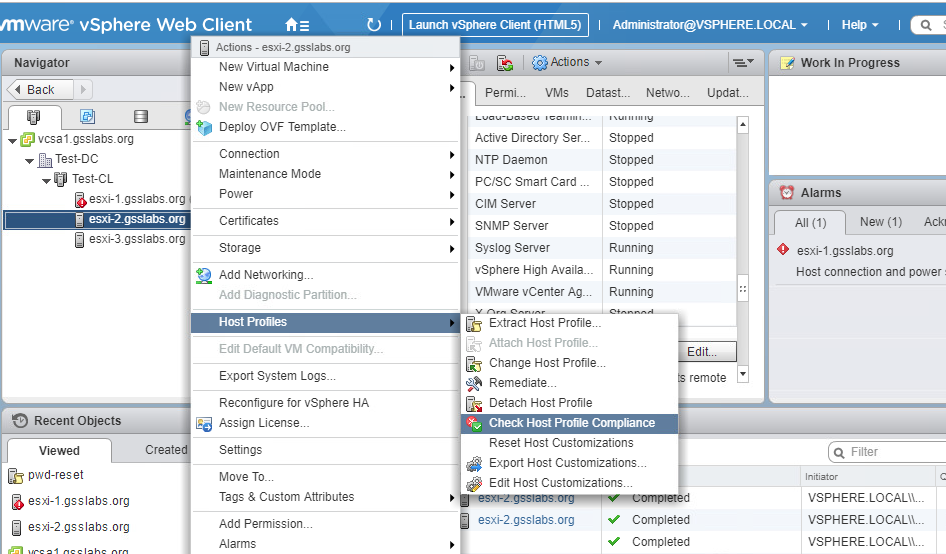946x554 pixels.
Task: Click the esxi-1 alarm red diamond icon
Action: [783, 249]
